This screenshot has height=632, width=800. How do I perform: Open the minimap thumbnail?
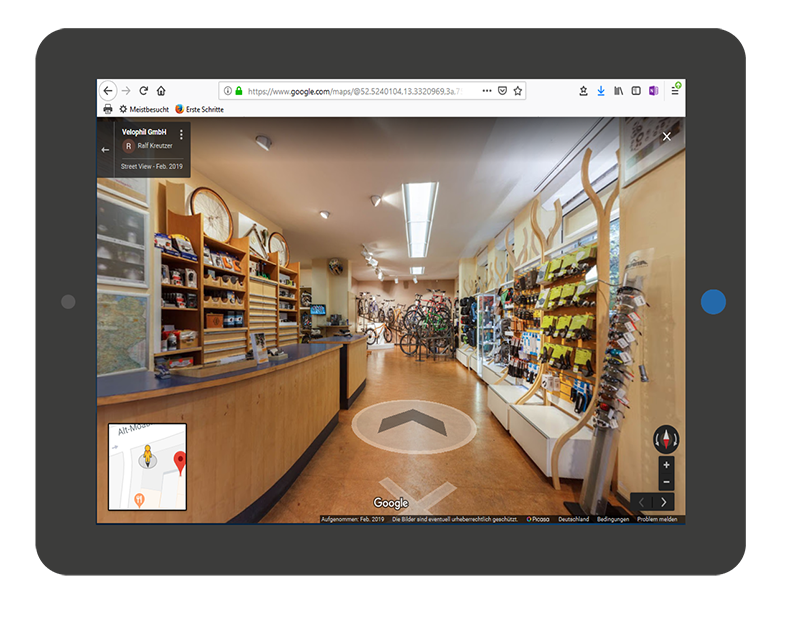(147, 467)
